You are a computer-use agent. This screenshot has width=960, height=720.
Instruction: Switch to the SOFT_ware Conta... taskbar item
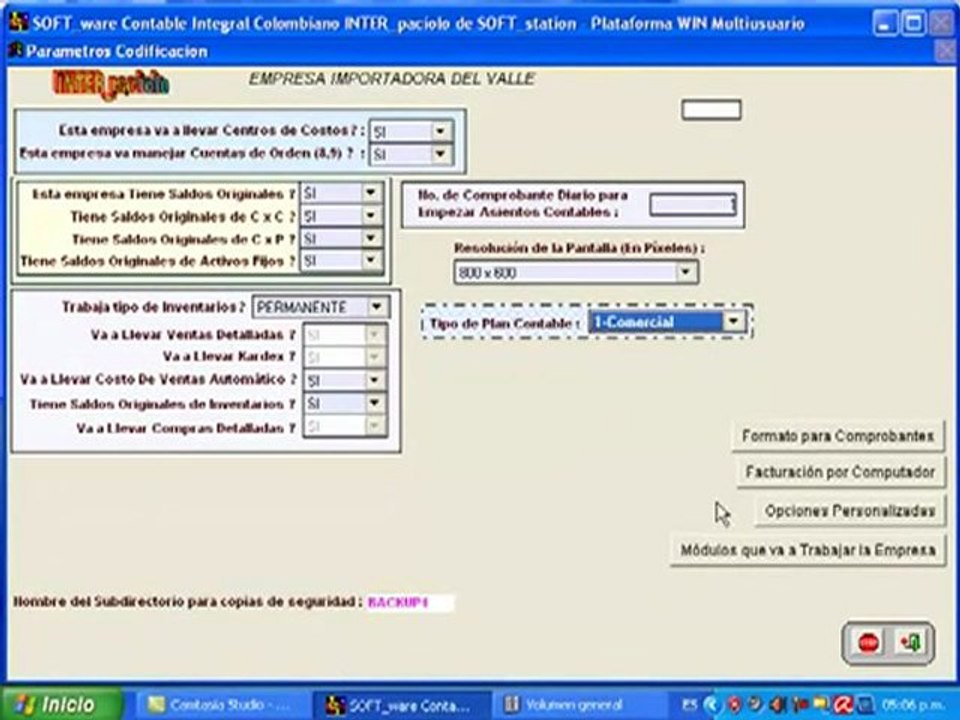(x=402, y=705)
